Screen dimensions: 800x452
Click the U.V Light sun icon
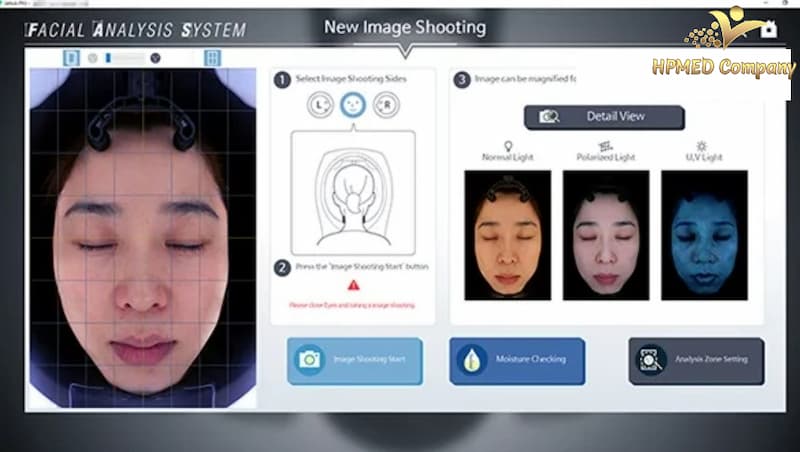[703, 146]
